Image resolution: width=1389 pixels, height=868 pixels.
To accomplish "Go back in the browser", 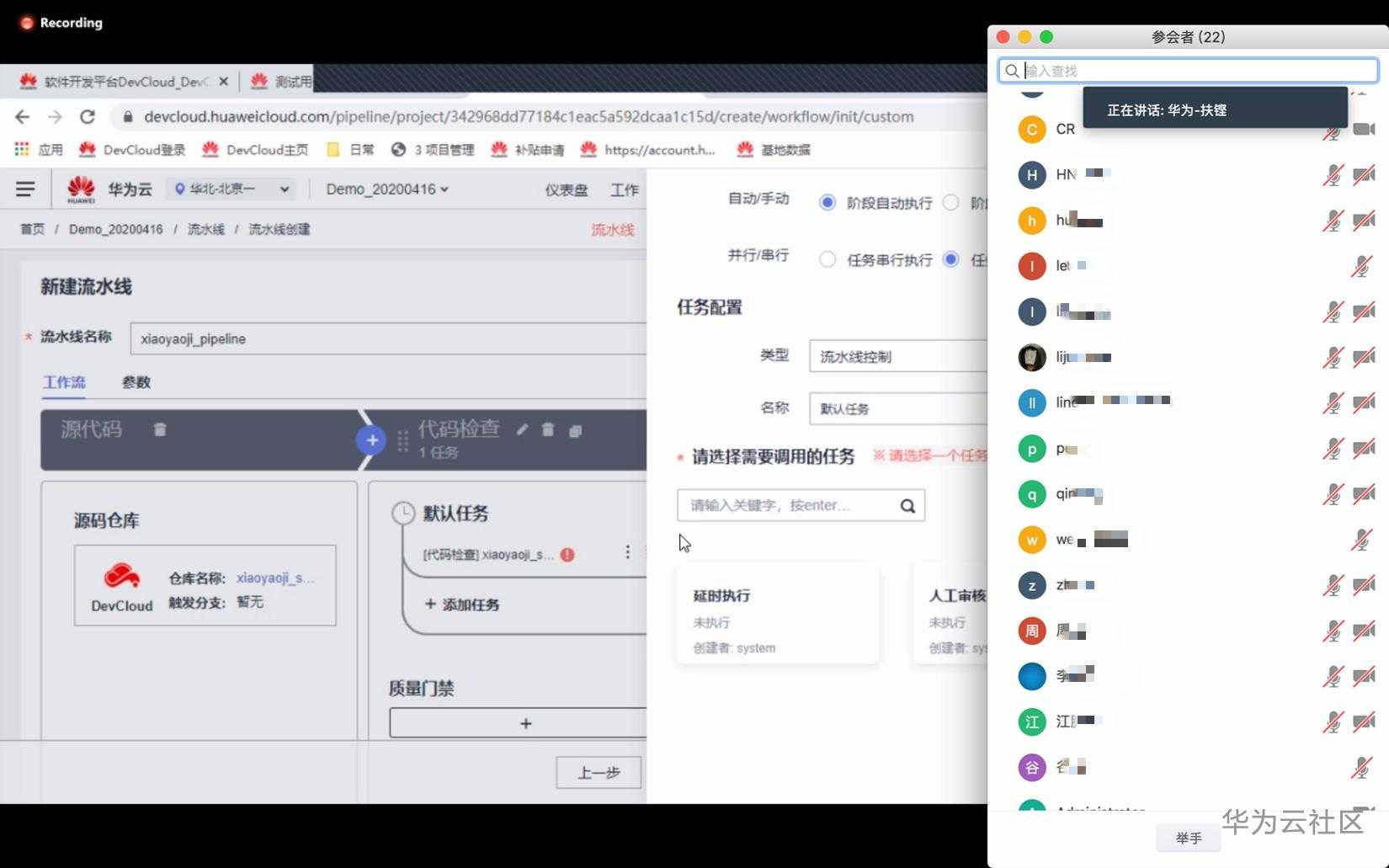I will 23,117.
